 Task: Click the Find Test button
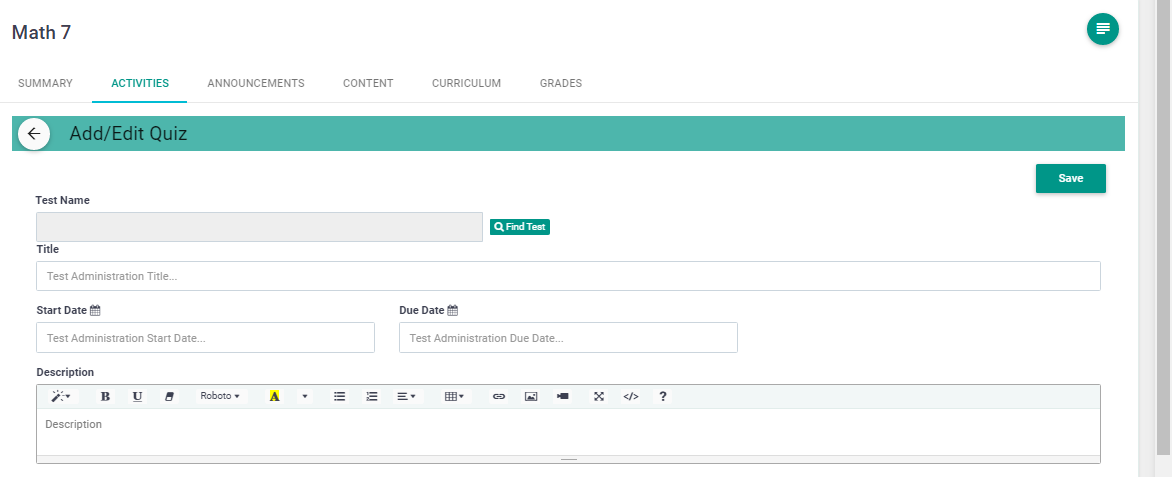click(x=519, y=227)
